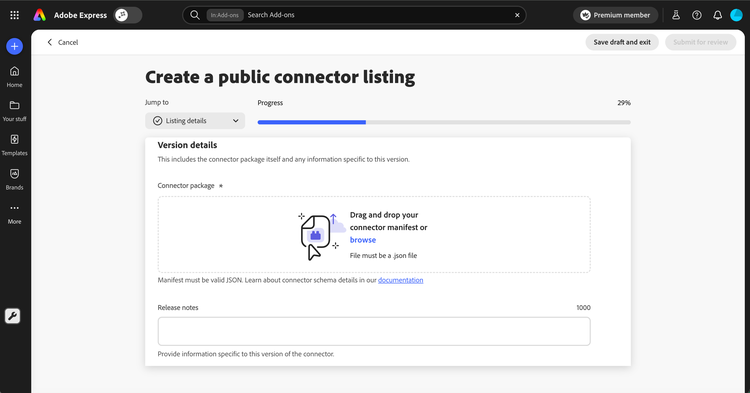Click the wrench tool icon in sidebar
The width and height of the screenshot is (750, 393).
(x=12, y=316)
